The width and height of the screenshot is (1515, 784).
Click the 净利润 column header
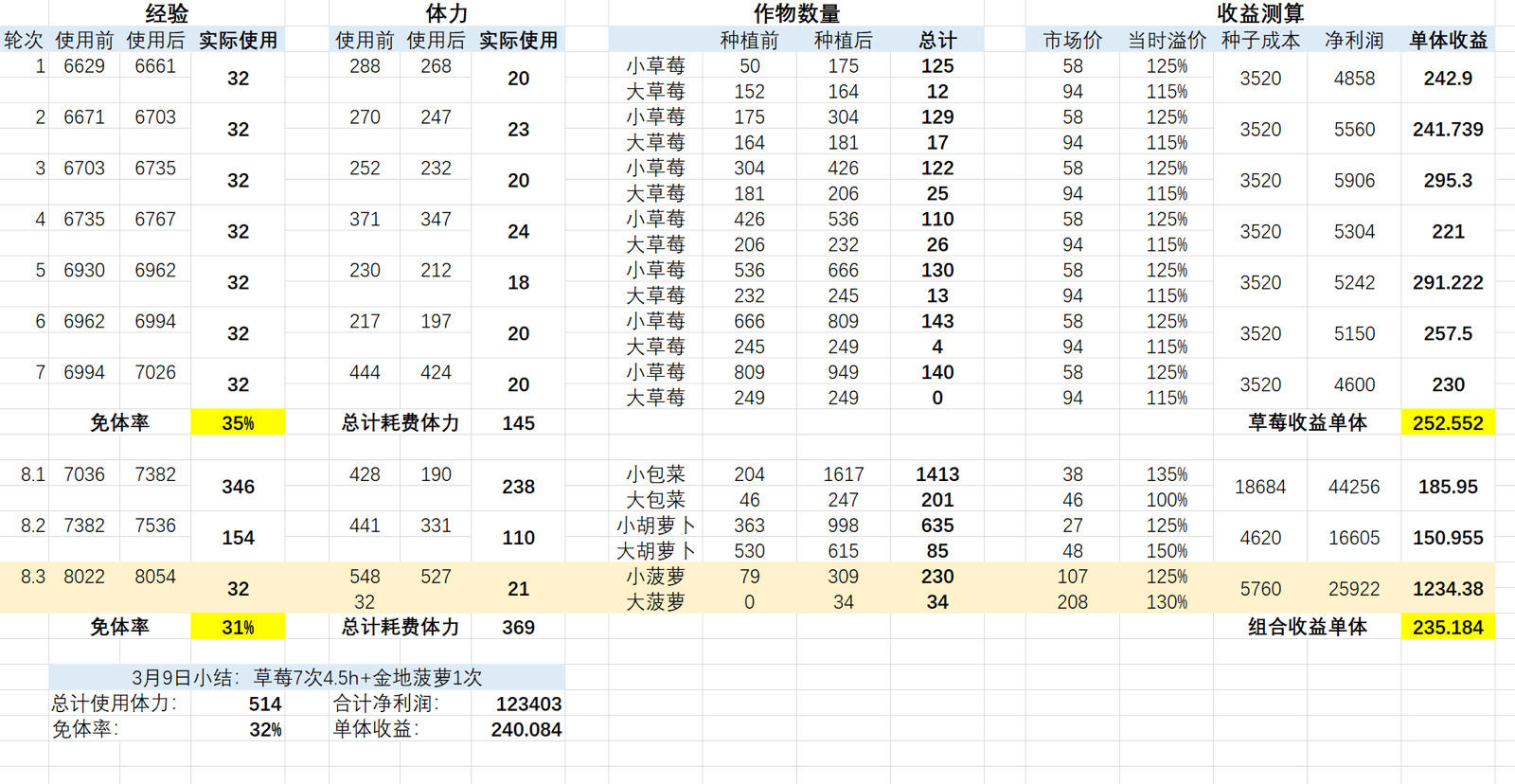[1354, 40]
